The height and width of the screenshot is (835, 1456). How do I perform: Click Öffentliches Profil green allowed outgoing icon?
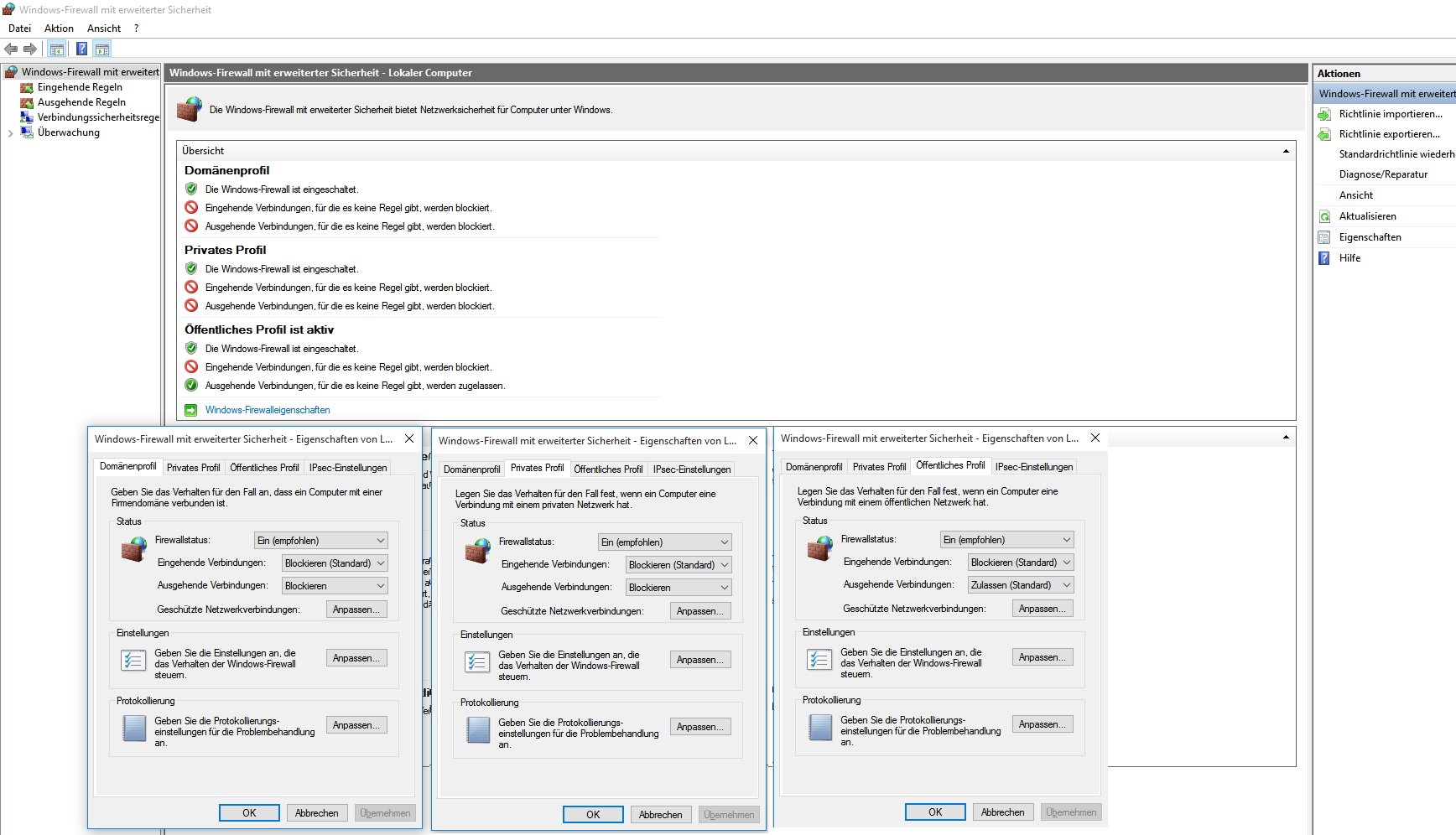191,385
